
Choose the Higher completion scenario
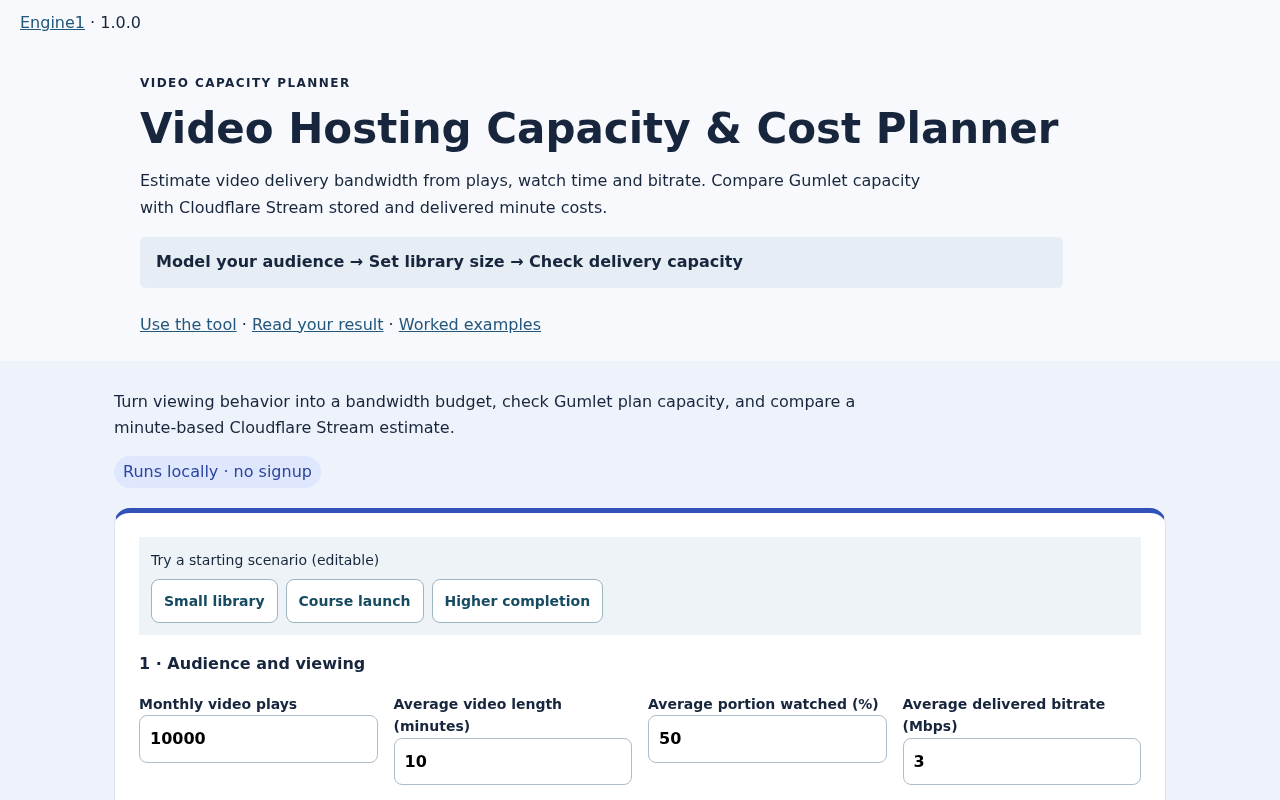coord(517,601)
